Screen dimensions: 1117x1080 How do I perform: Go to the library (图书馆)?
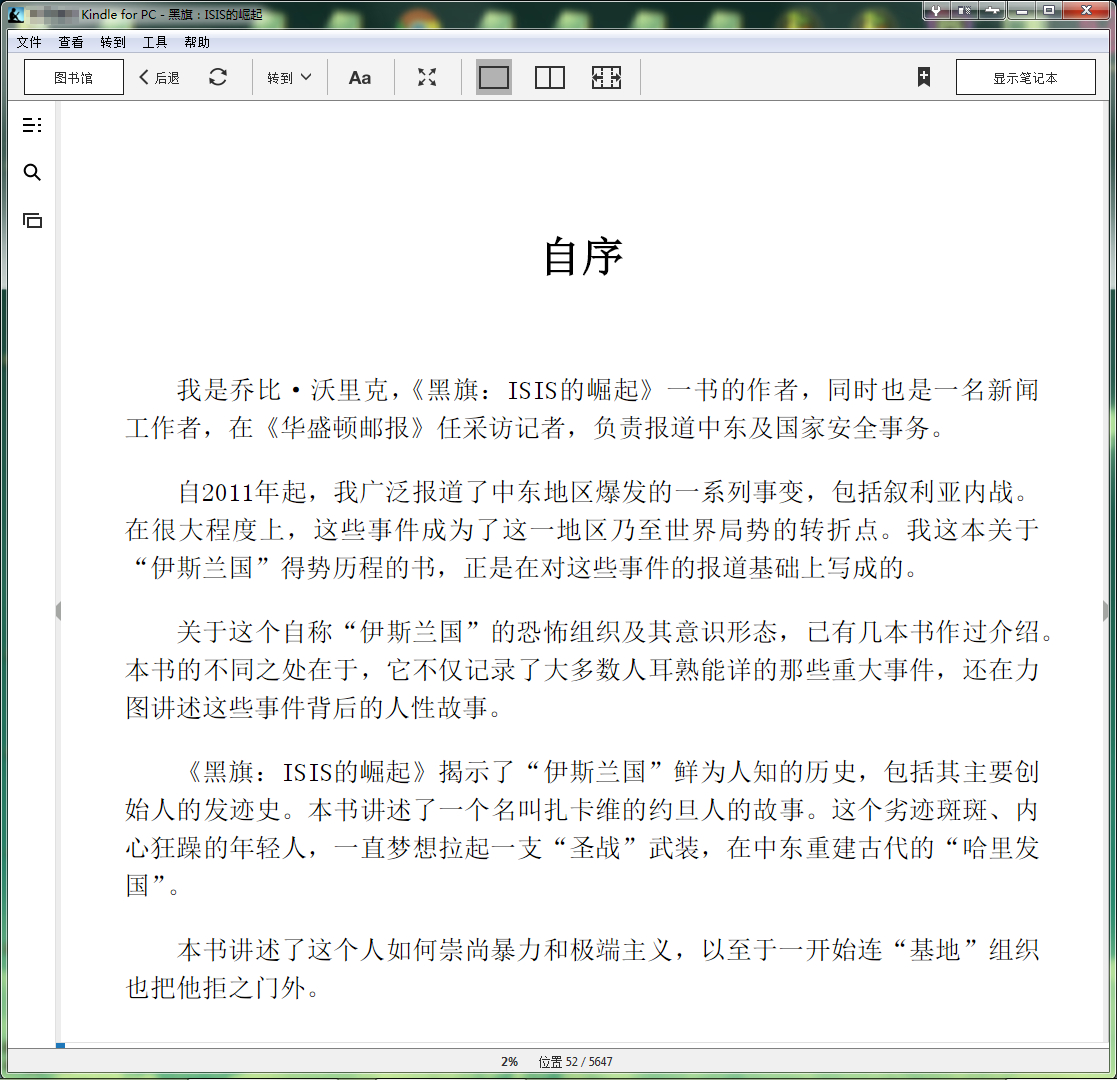click(x=73, y=77)
